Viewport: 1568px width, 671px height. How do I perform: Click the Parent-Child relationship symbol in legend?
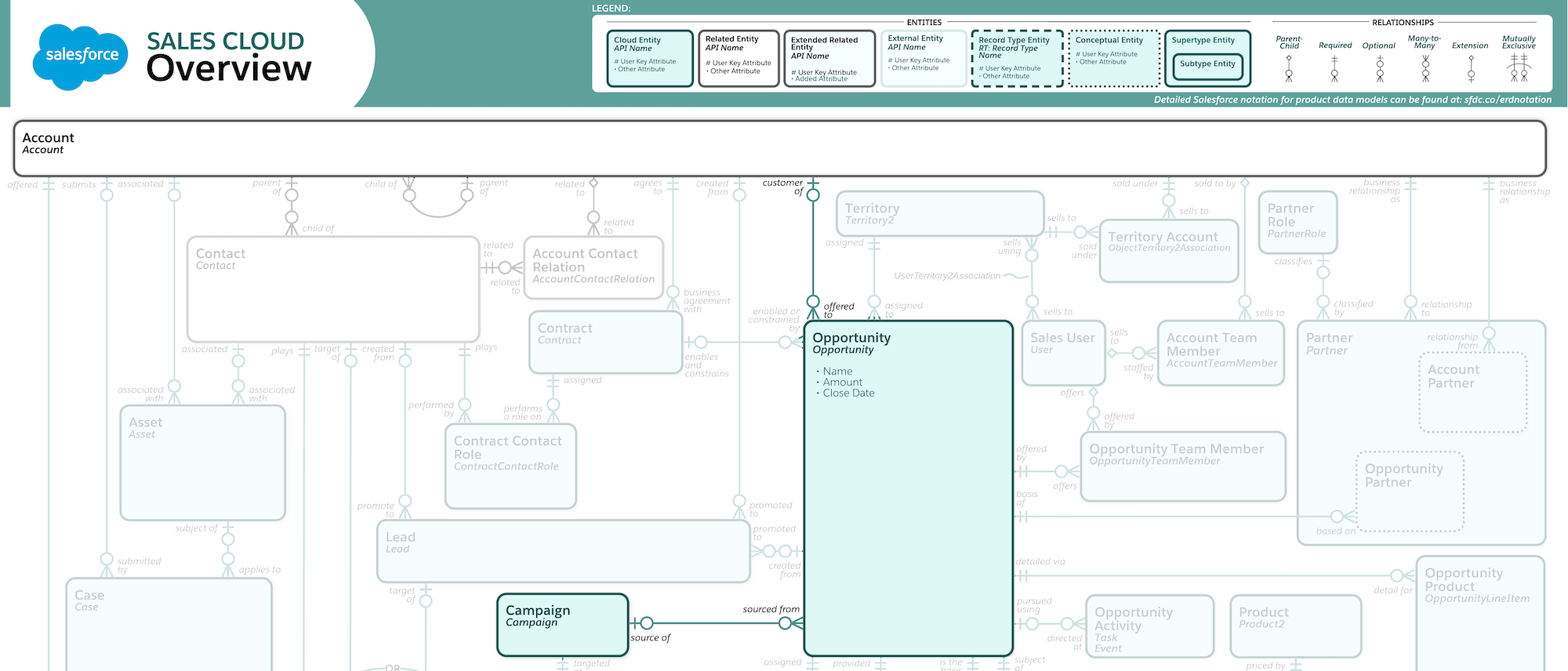click(x=1289, y=70)
